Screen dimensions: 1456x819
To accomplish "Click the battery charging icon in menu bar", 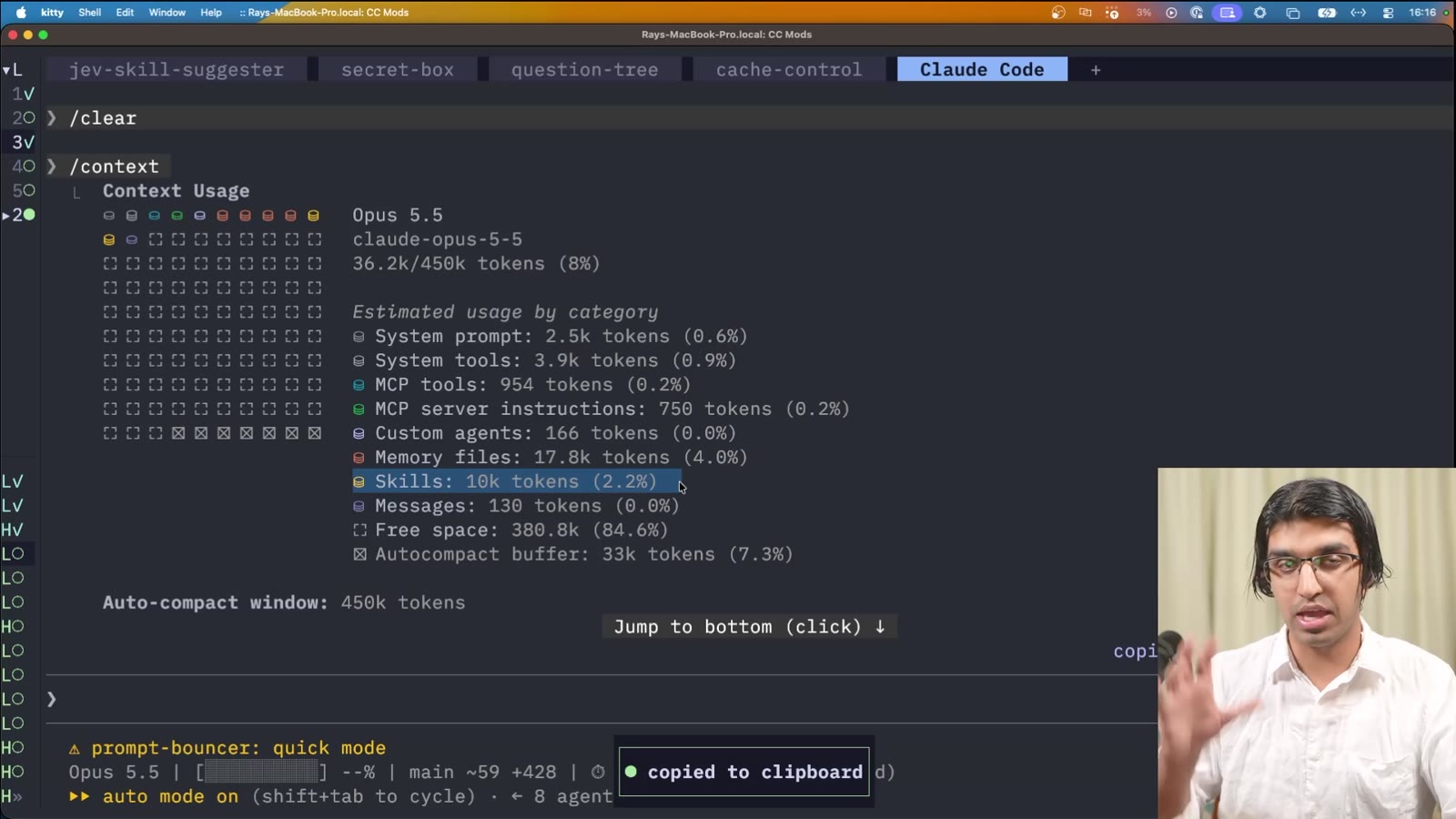I will coord(1327,13).
